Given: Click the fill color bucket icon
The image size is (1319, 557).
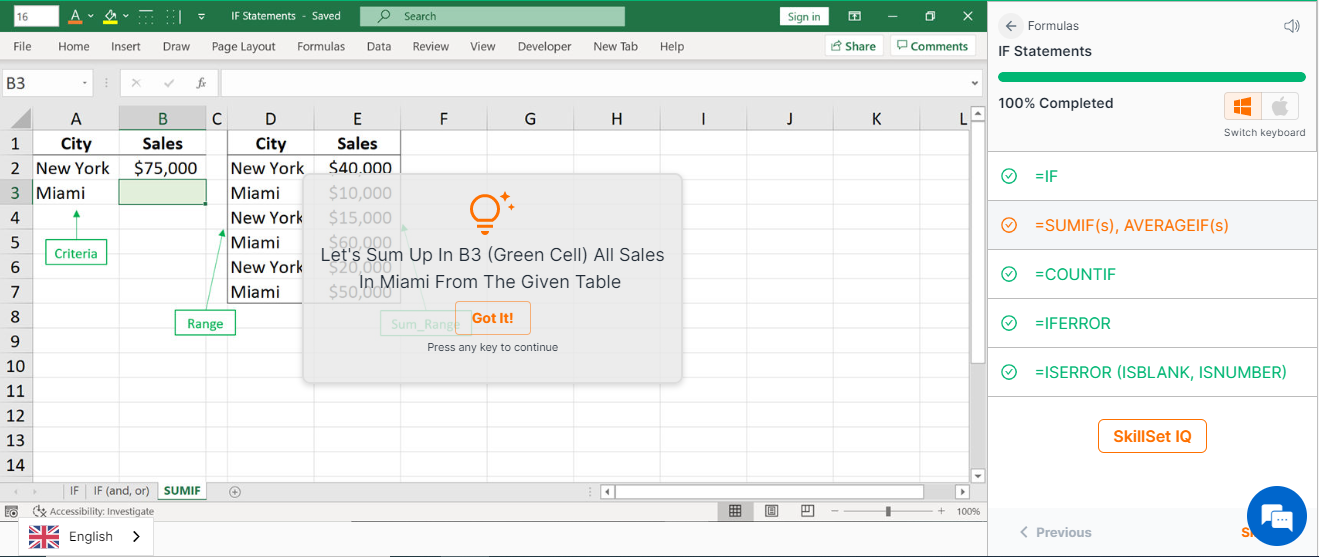Looking at the screenshot, I should pyautogui.click(x=110, y=16).
